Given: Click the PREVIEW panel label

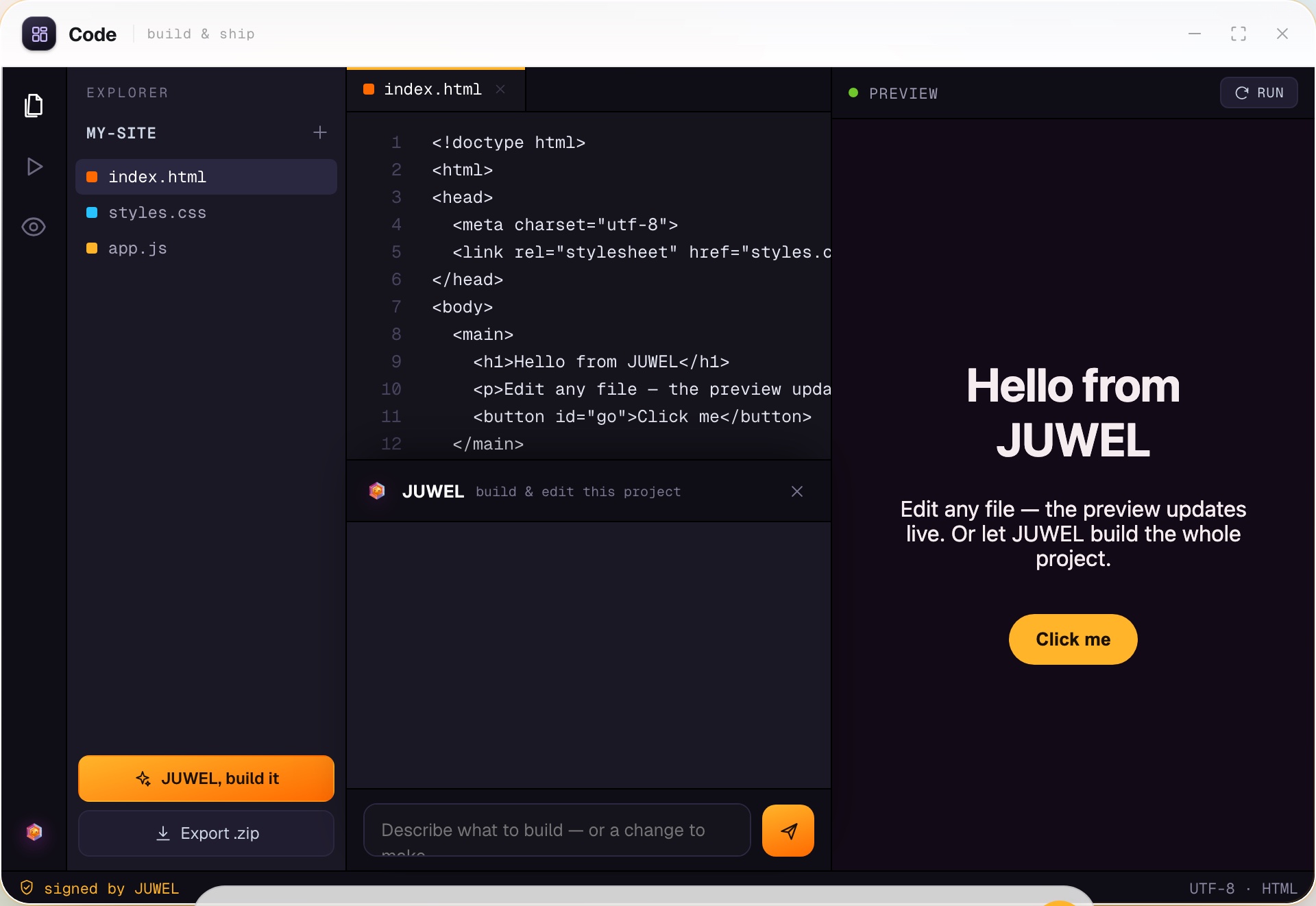Looking at the screenshot, I should (903, 93).
